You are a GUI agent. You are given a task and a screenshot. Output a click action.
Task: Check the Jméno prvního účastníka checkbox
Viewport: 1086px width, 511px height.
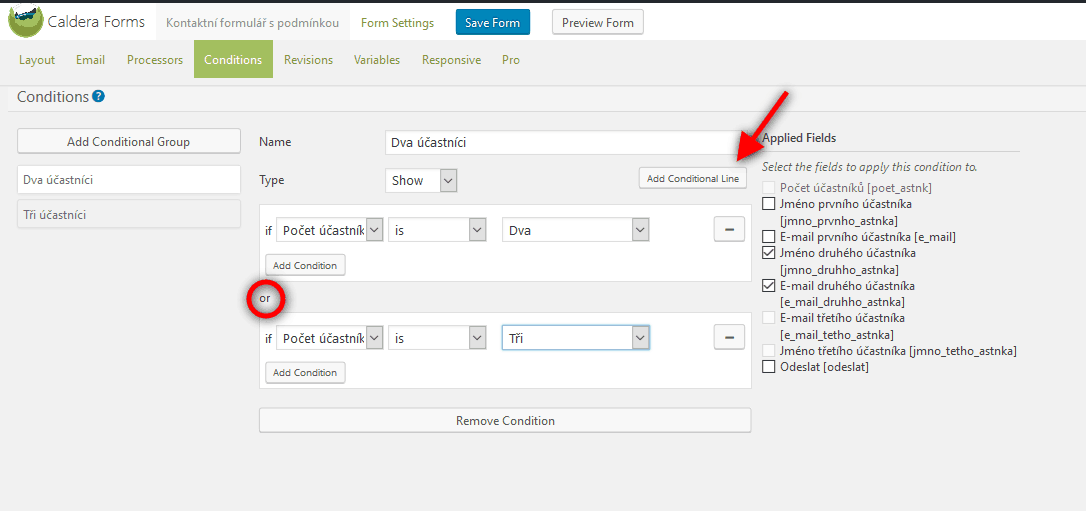pos(769,204)
